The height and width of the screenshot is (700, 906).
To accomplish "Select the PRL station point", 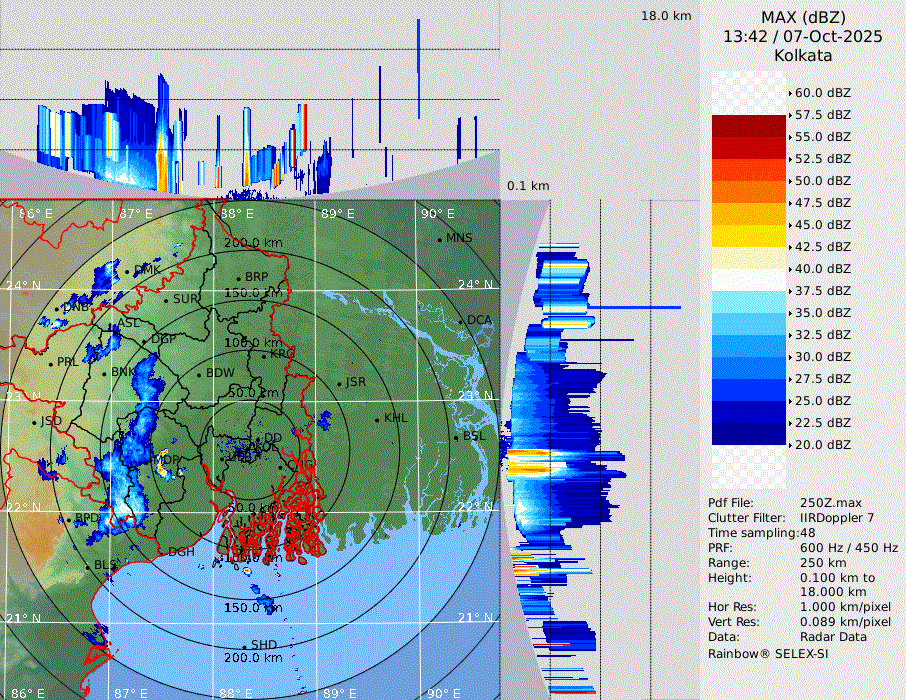I will click(x=51, y=363).
